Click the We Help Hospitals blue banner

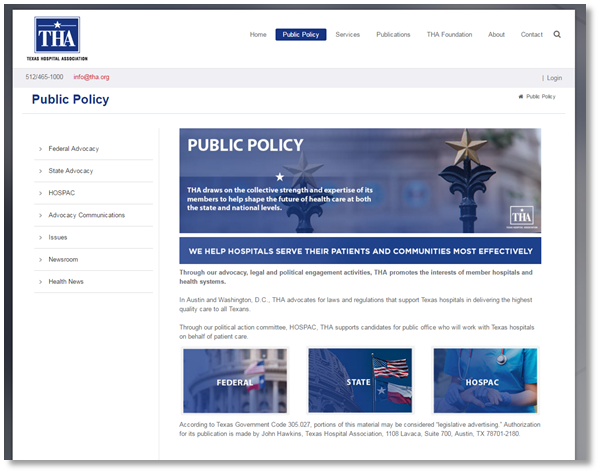tap(360, 251)
